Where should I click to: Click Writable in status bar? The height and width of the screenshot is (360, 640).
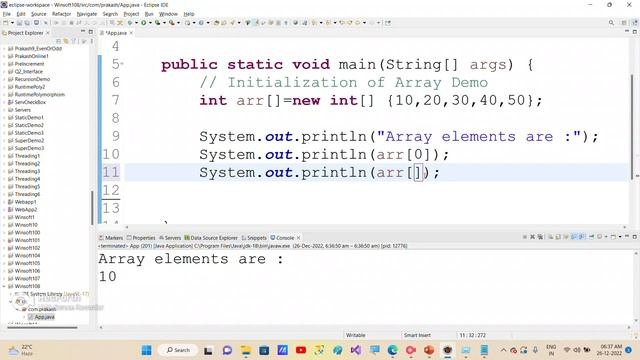356,335
